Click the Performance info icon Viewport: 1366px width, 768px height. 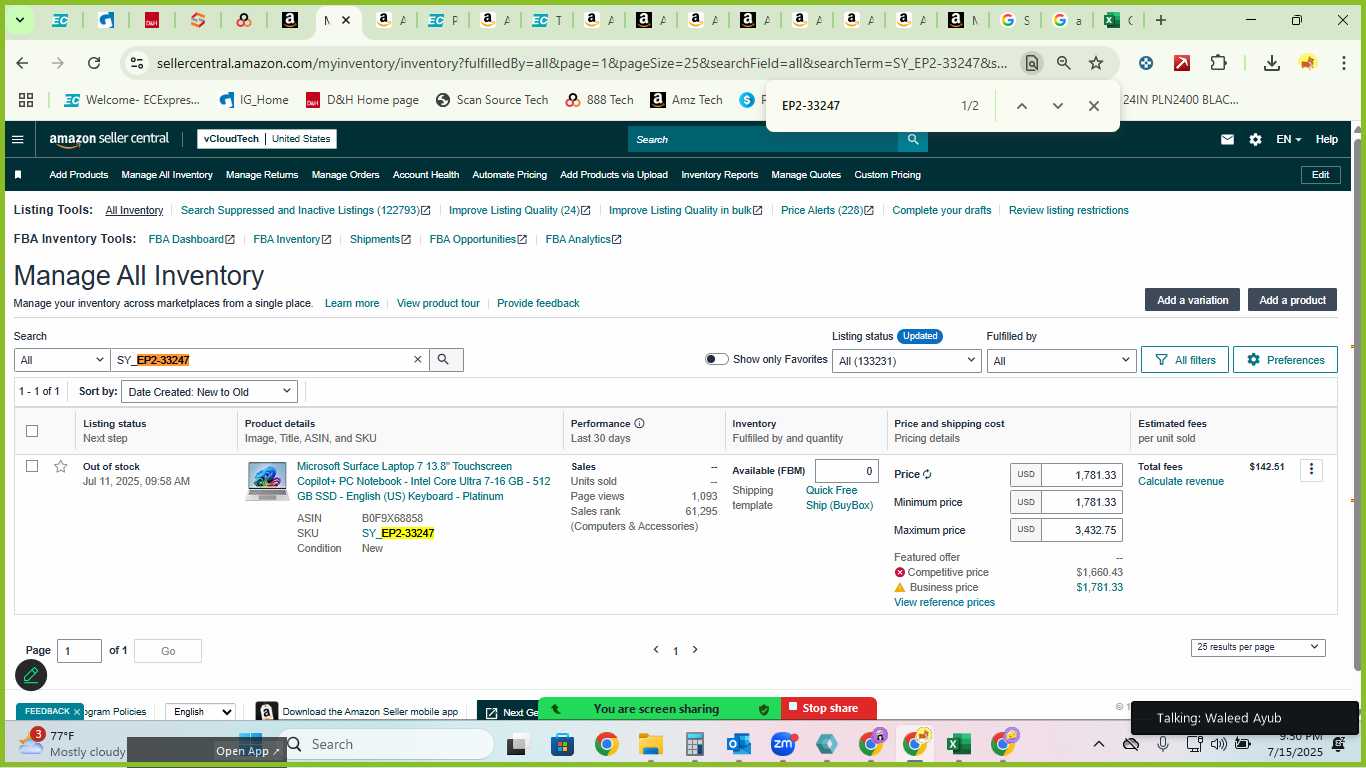point(639,423)
